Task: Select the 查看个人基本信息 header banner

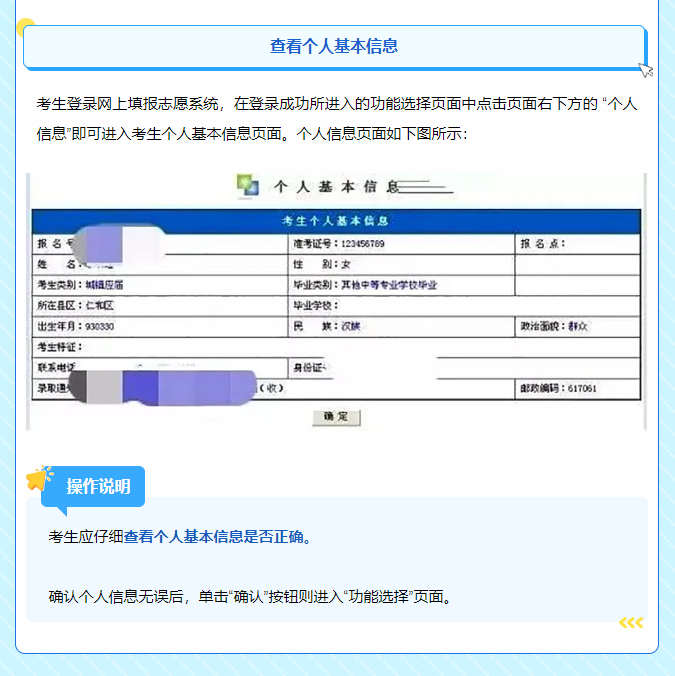Action: pyautogui.click(x=334, y=46)
